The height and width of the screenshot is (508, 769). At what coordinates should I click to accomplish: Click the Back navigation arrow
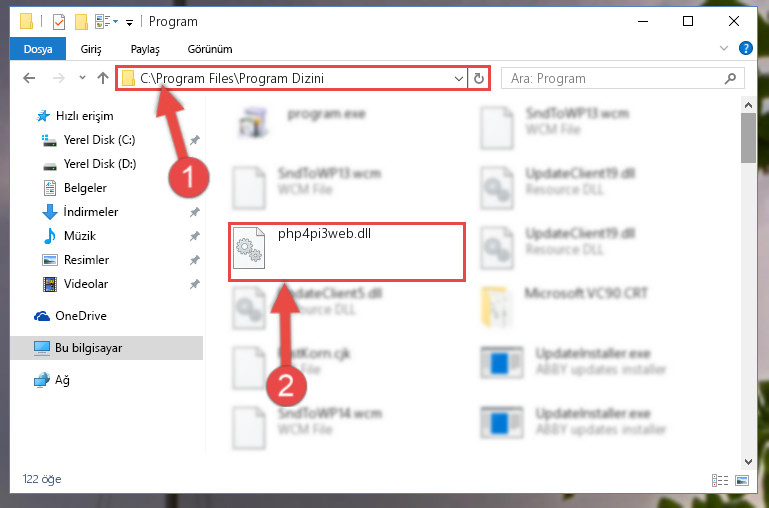tap(29, 78)
